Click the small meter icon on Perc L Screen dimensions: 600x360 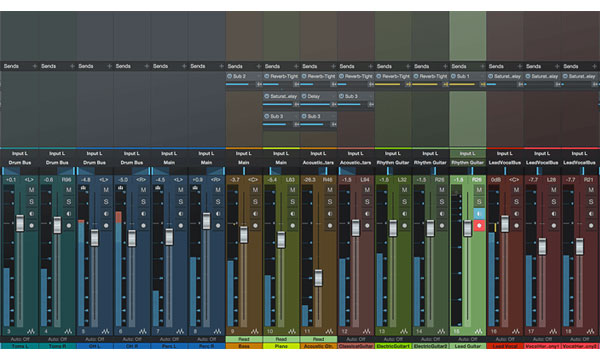(158, 188)
